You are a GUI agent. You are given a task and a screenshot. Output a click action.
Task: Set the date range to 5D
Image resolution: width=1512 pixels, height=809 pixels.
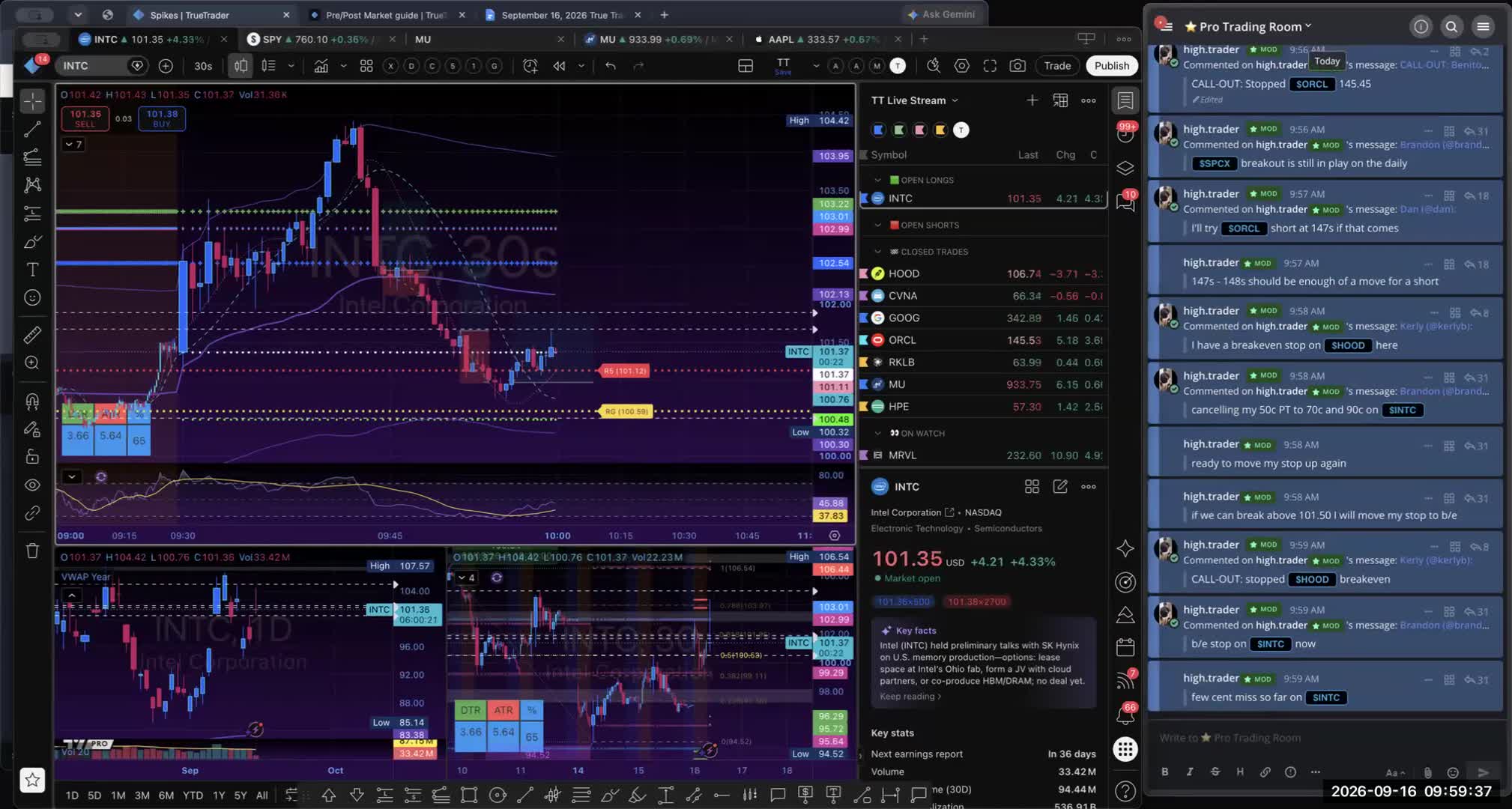point(94,796)
